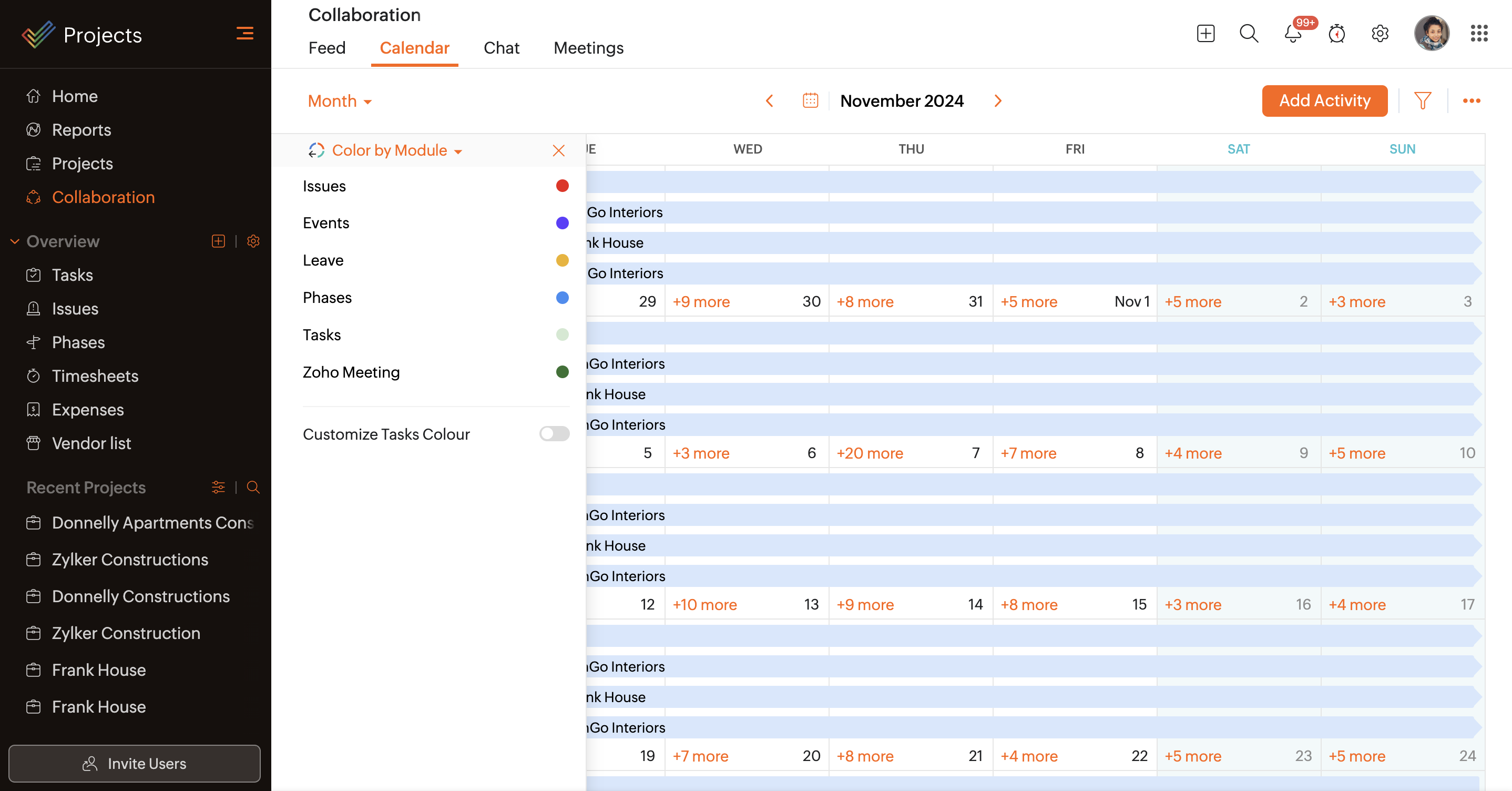Image resolution: width=1512 pixels, height=791 pixels.
Task: Go to next month with right arrow
Action: 997,101
